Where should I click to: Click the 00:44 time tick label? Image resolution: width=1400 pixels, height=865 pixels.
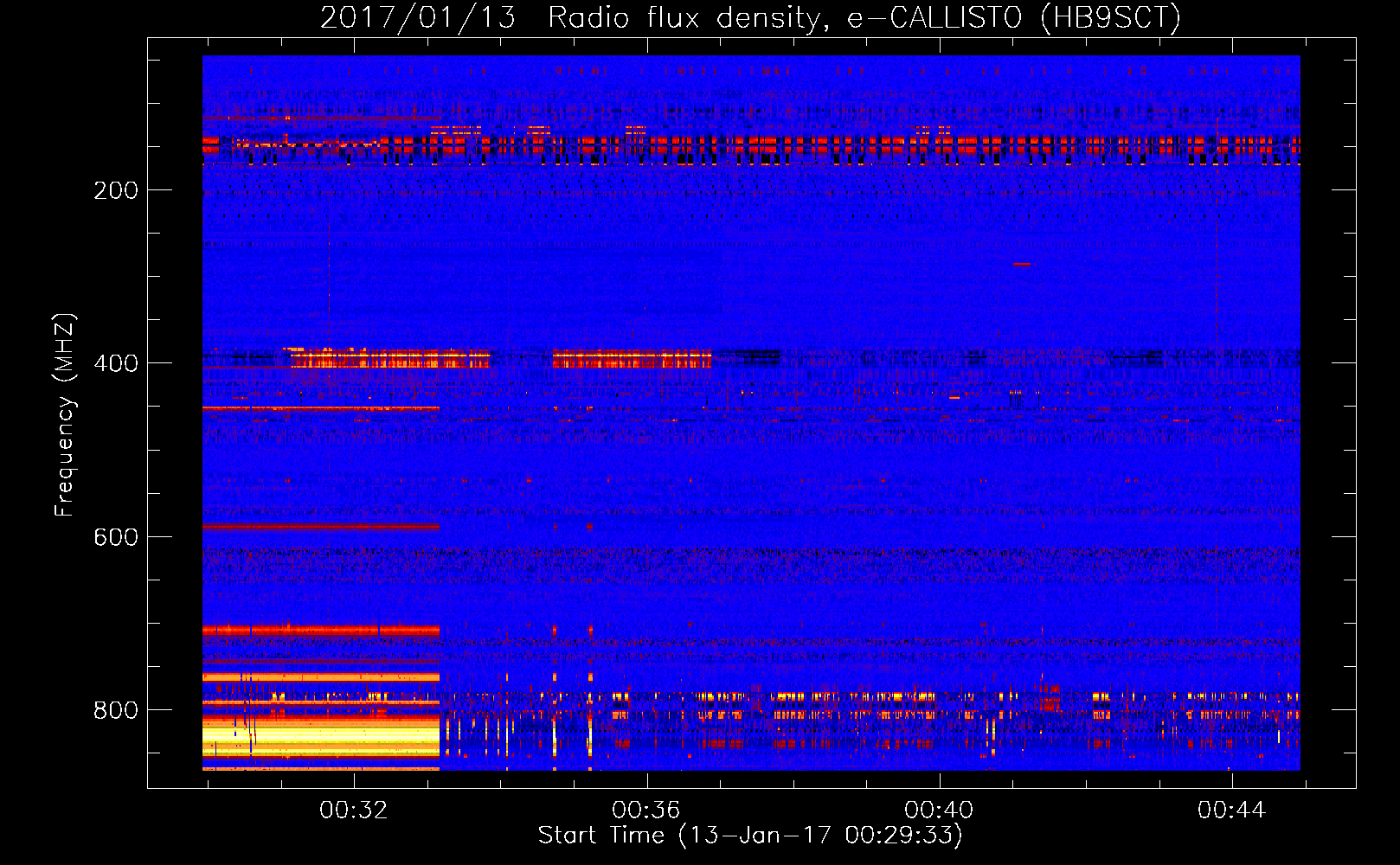point(1232,811)
